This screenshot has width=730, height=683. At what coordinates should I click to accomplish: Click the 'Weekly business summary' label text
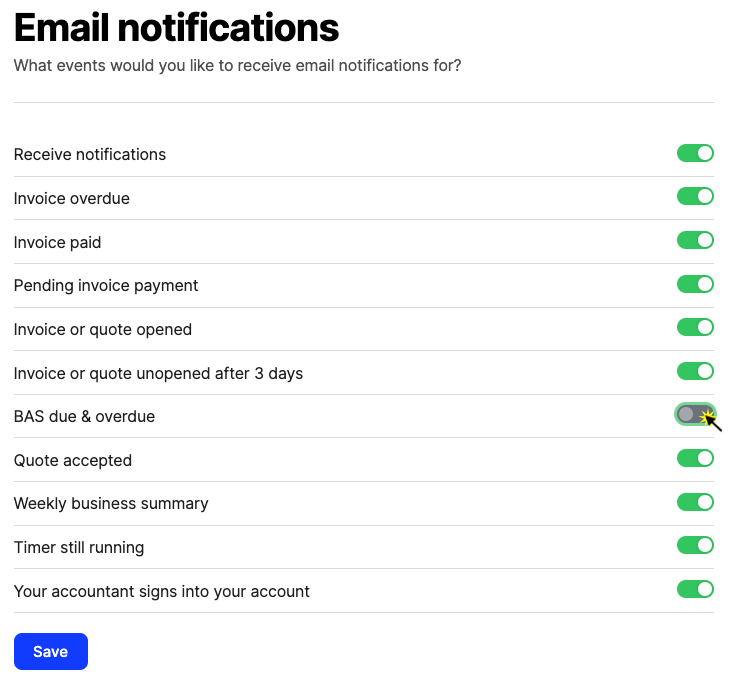[111, 504]
